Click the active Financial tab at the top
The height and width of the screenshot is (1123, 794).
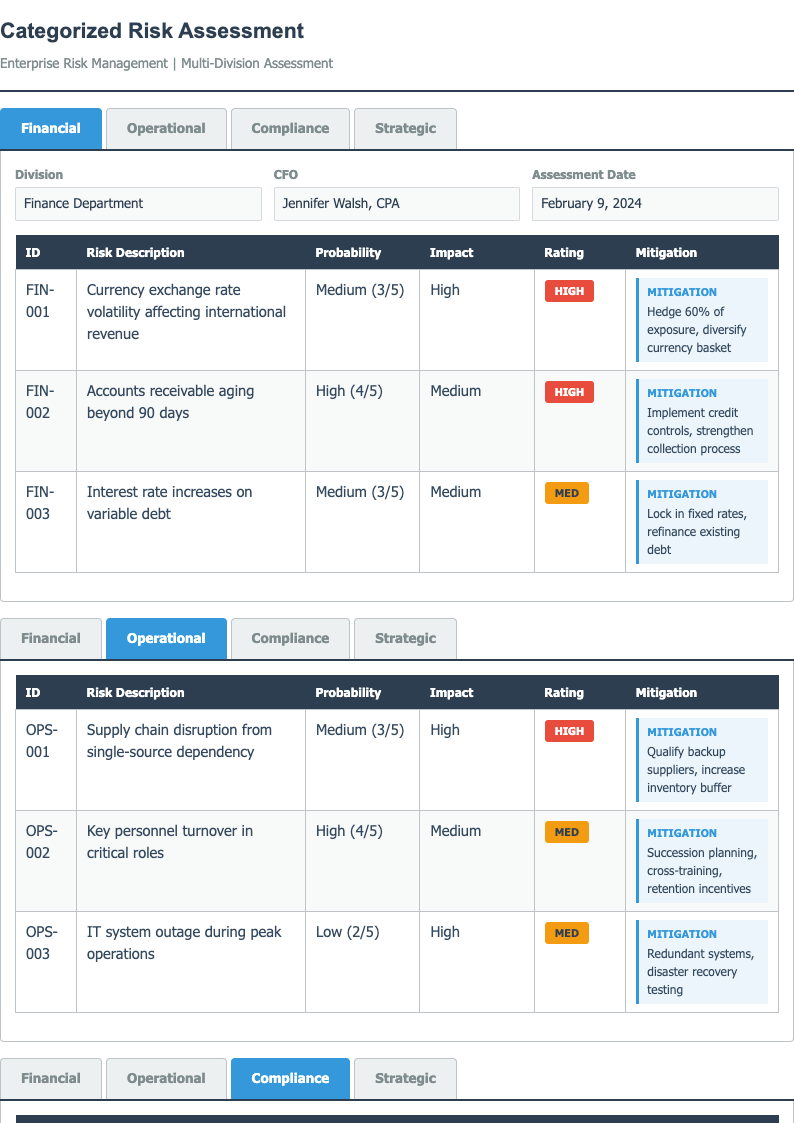click(x=51, y=129)
